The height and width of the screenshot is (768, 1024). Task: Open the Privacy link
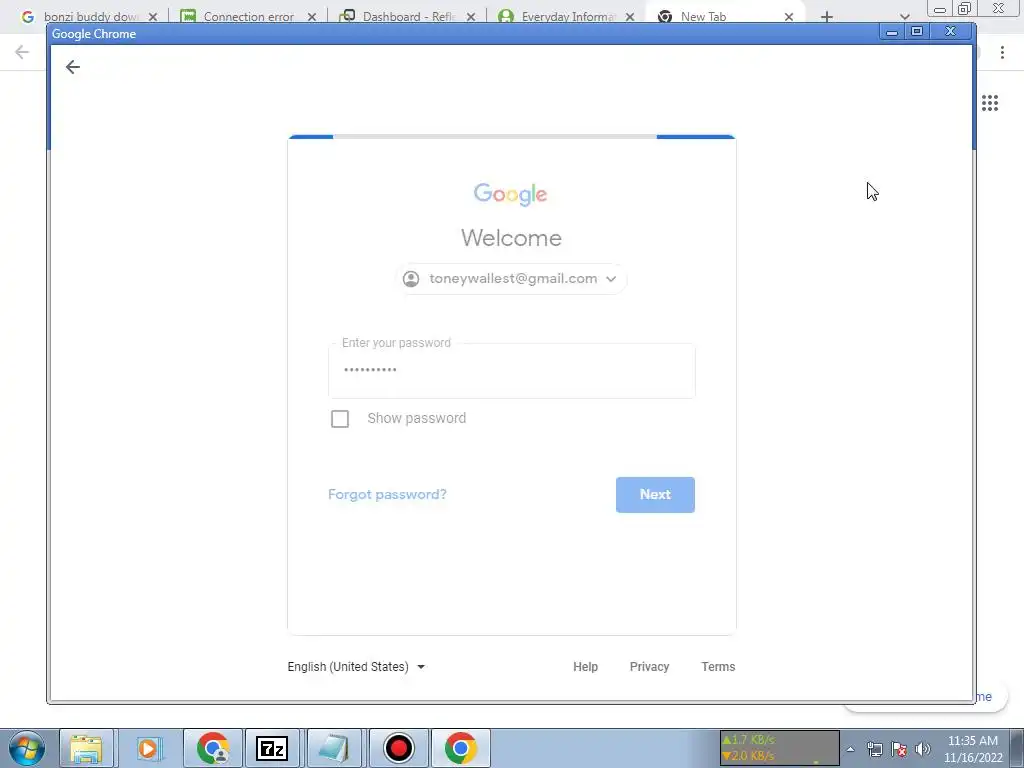[x=649, y=667]
